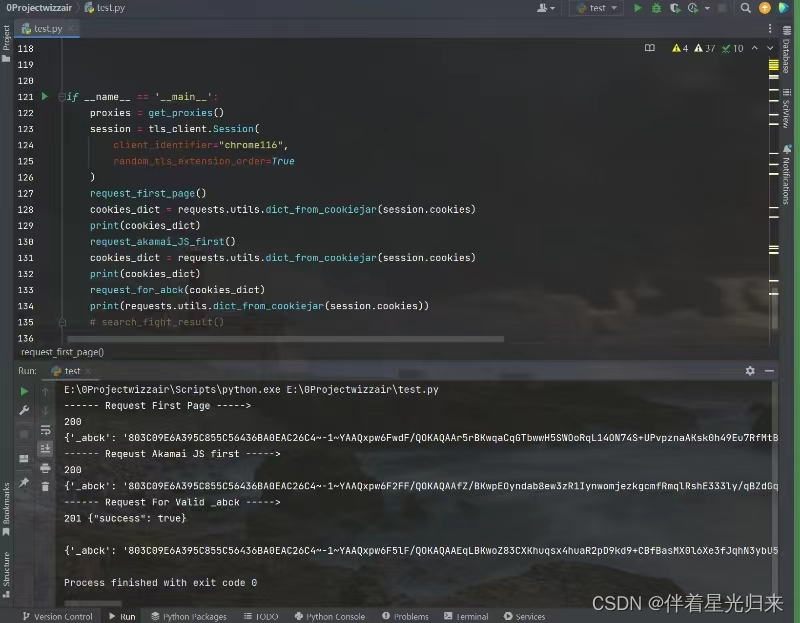Open the Database tool window sidebar
Screen dimensions: 800x623
point(786,49)
